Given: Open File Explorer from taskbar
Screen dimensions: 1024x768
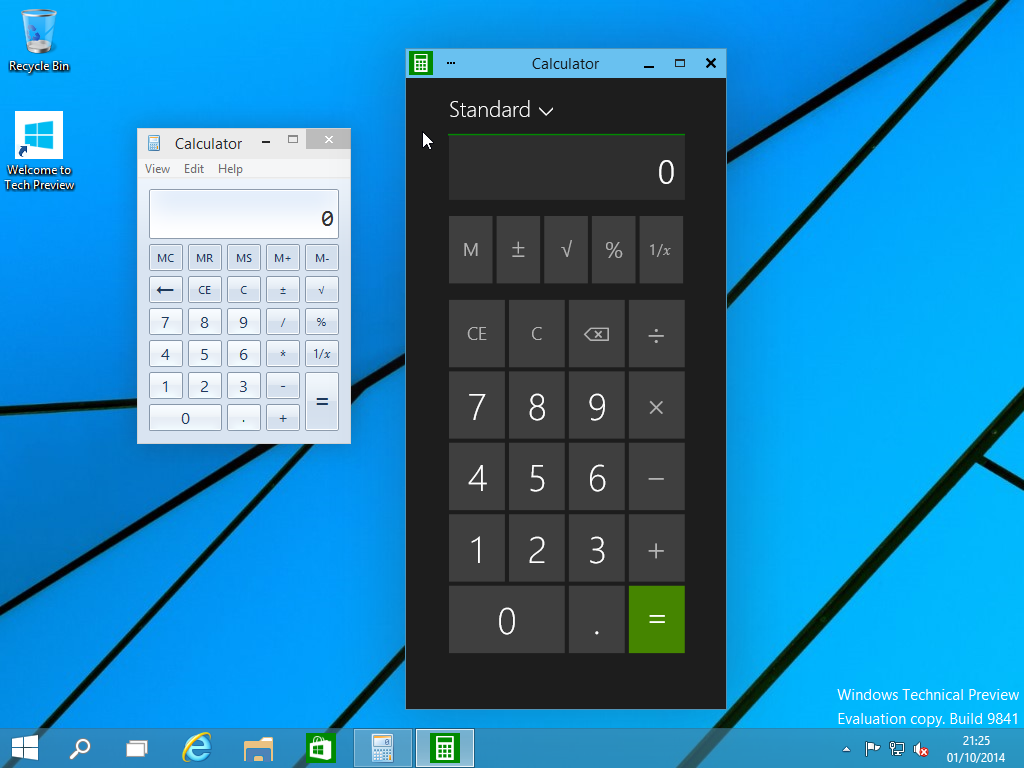Looking at the screenshot, I should tap(259, 748).
